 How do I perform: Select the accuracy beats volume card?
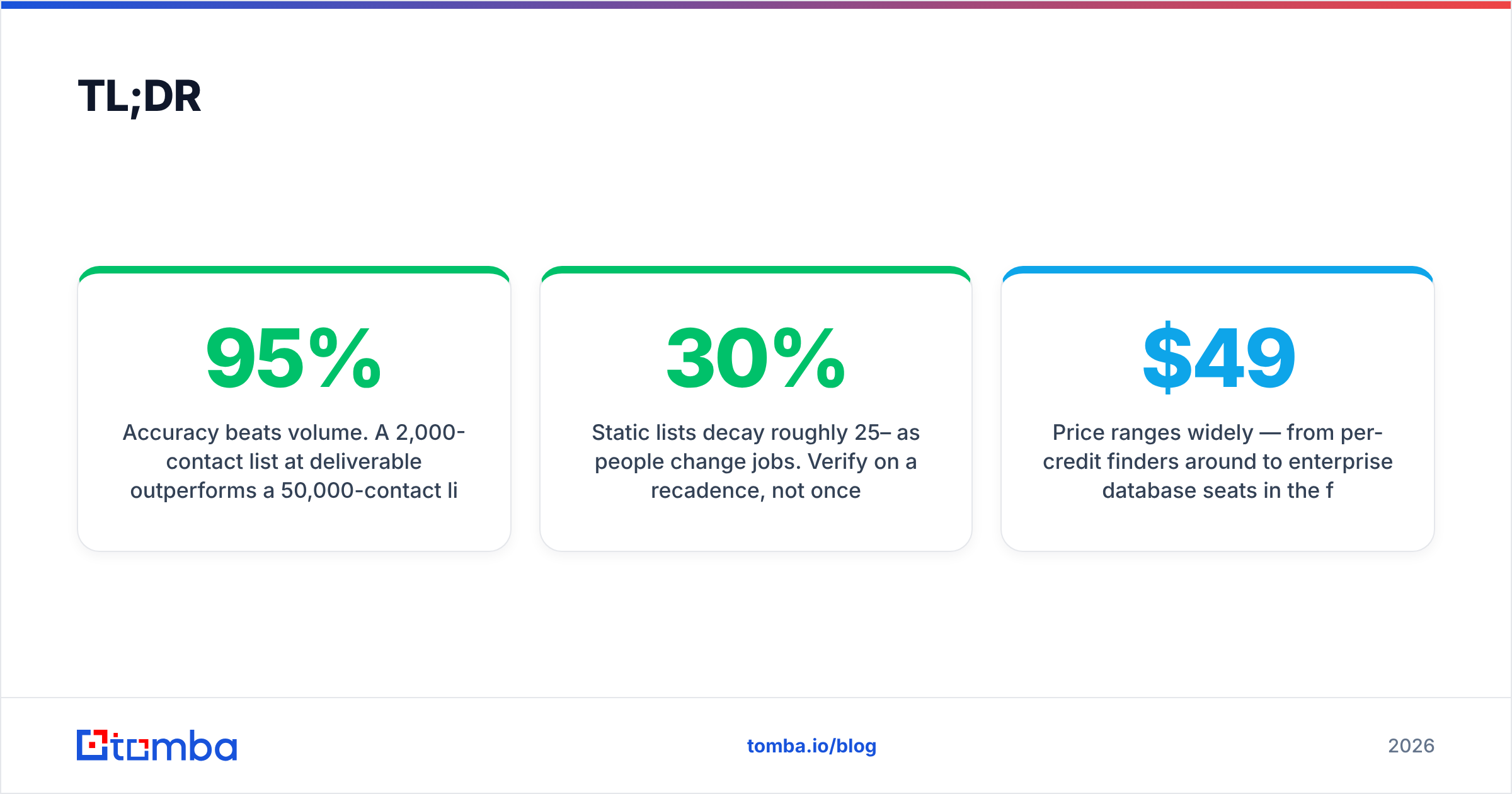pyautogui.click(x=294, y=408)
